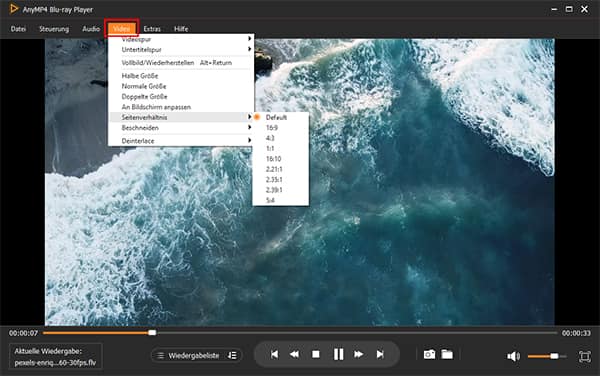Expand the Videospur submenu
600x376 pixels.
tap(181, 39)
